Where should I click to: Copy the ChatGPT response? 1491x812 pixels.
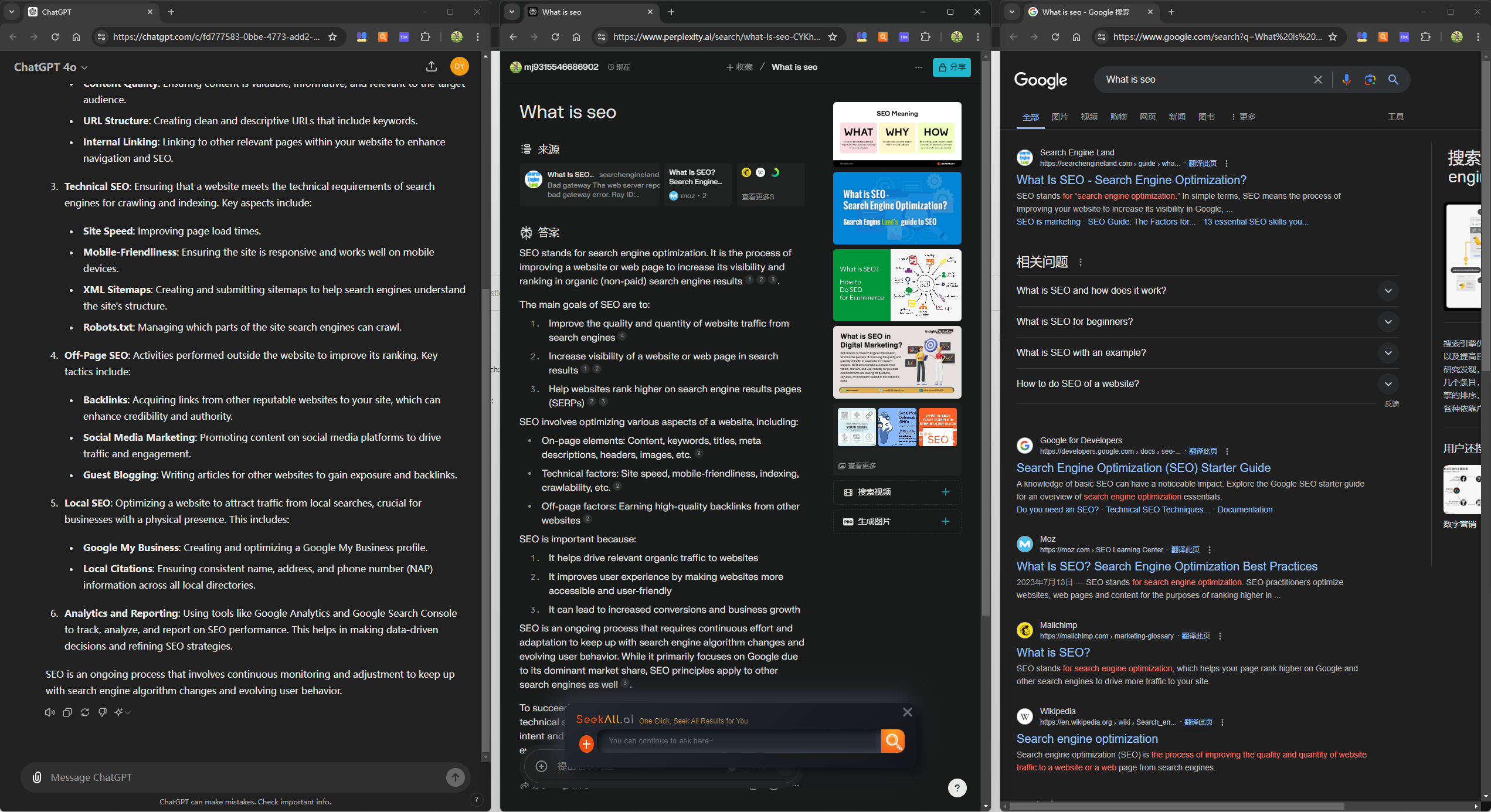click(x=67, y=712)
